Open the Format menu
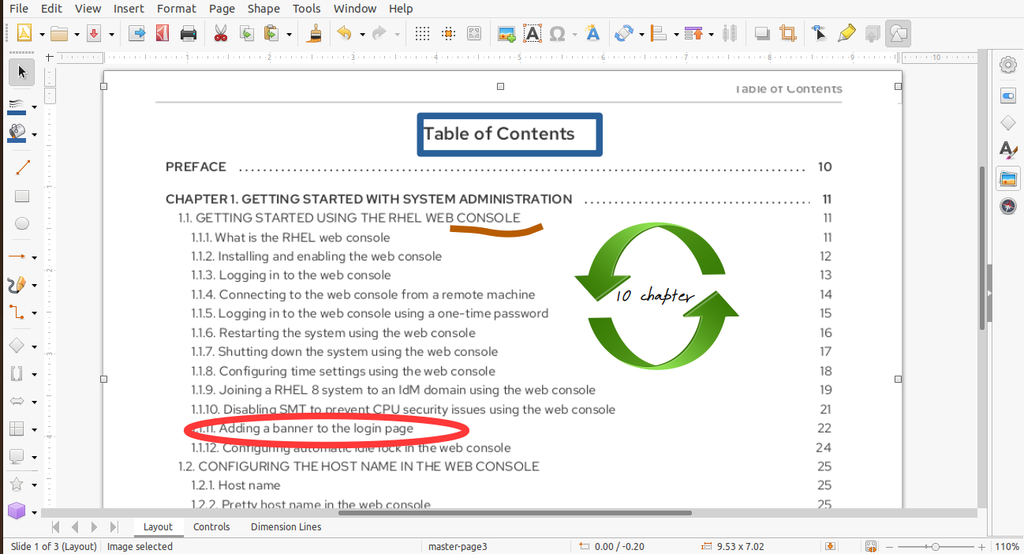 (176, 8)
